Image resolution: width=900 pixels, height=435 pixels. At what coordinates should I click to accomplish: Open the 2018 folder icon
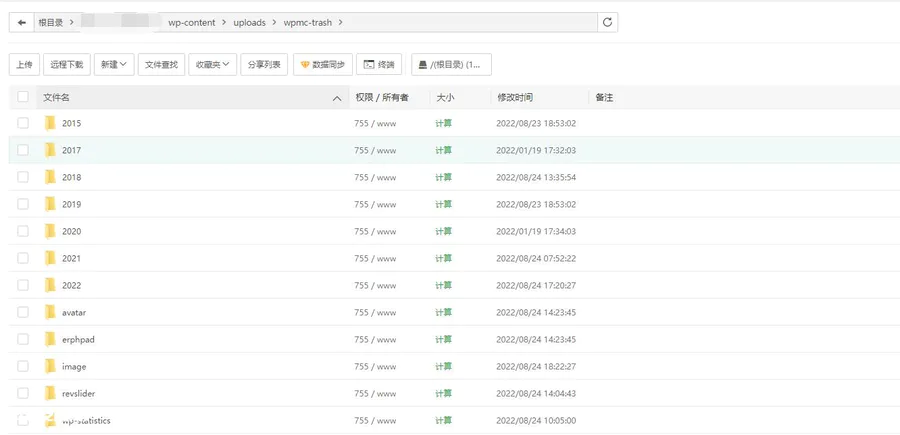[x=50, y=177]
